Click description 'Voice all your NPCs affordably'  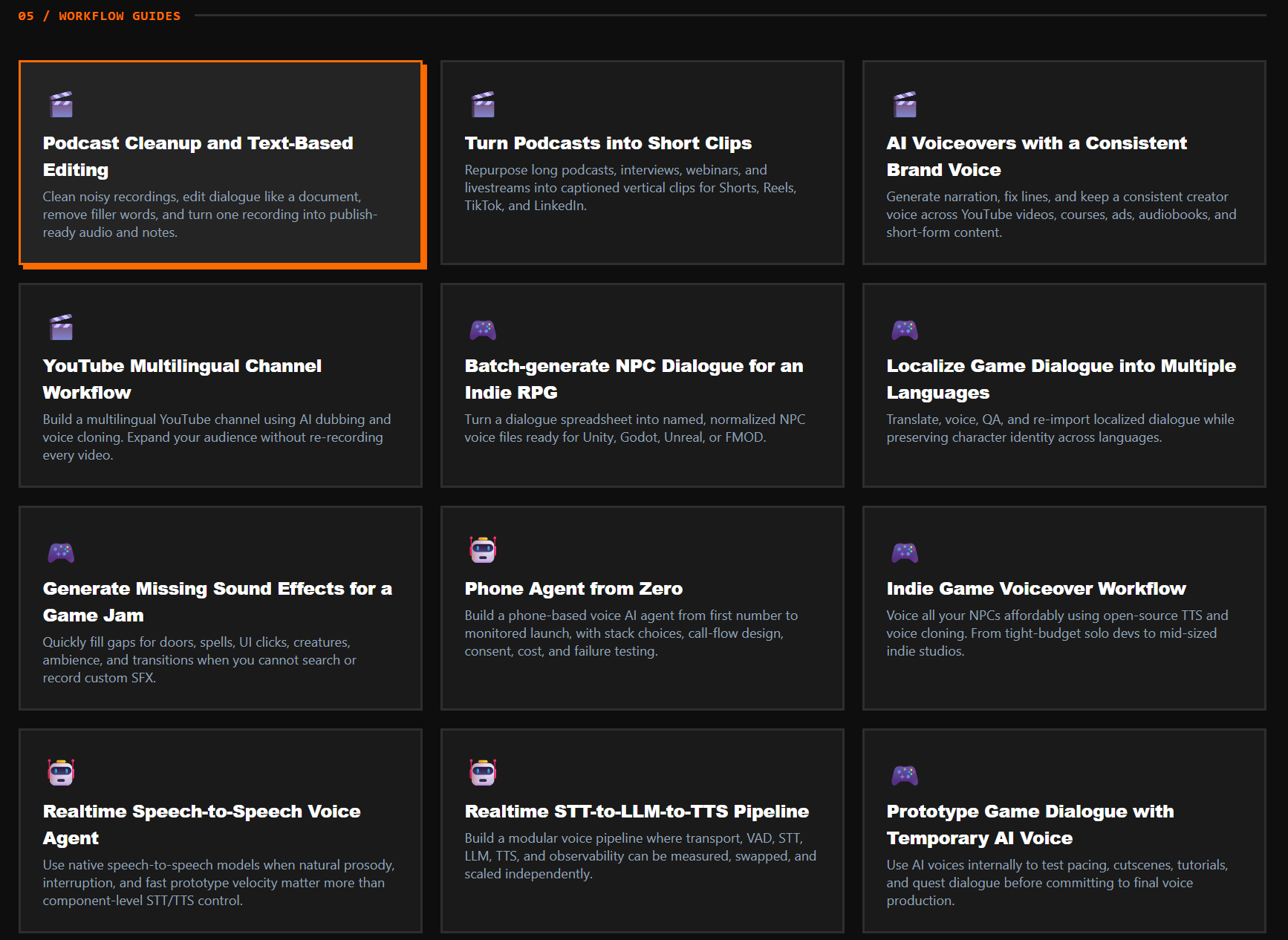click(x=1057, y=633)
